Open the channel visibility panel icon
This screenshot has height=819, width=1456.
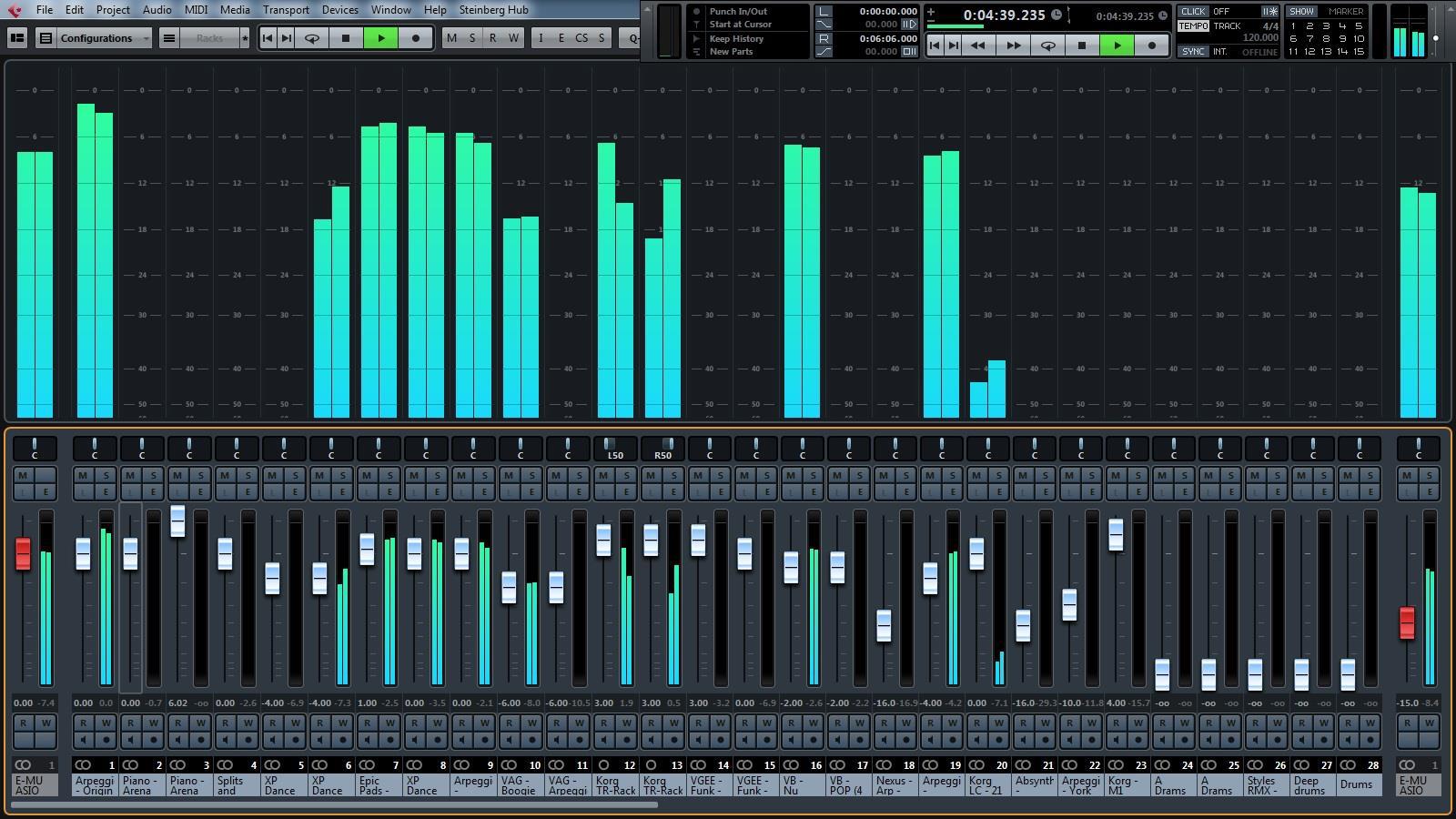click(17, 38)
